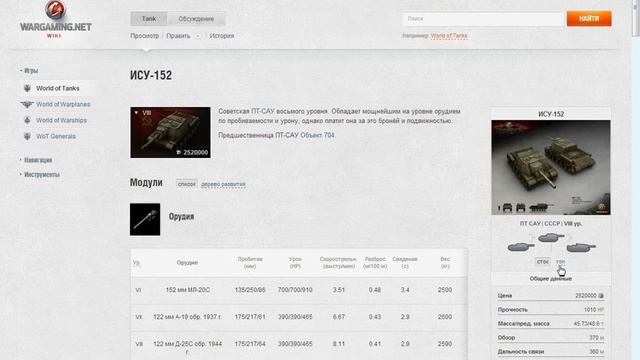The image size is (640, 360).
Task: Open the Править edit option
Action: click(178, 36)
